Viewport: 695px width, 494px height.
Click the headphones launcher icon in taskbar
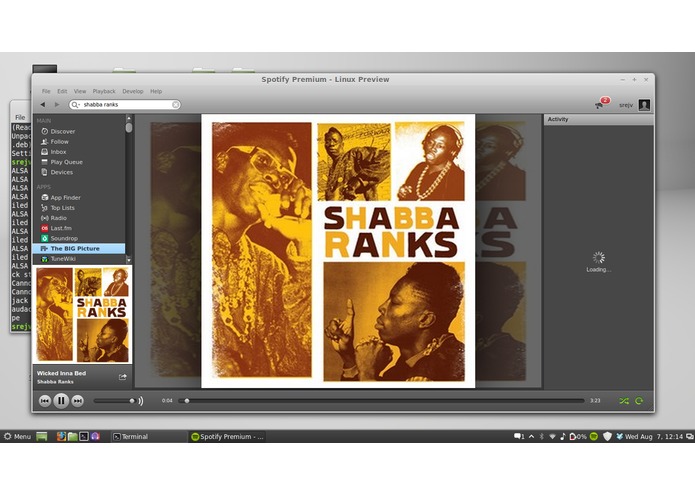(95, 436)
